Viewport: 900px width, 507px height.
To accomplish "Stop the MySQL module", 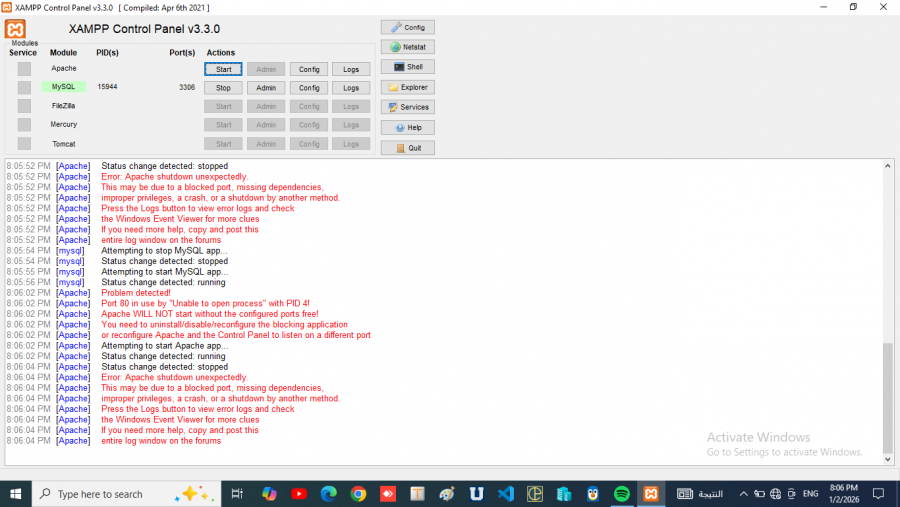I will click(223, 88).
